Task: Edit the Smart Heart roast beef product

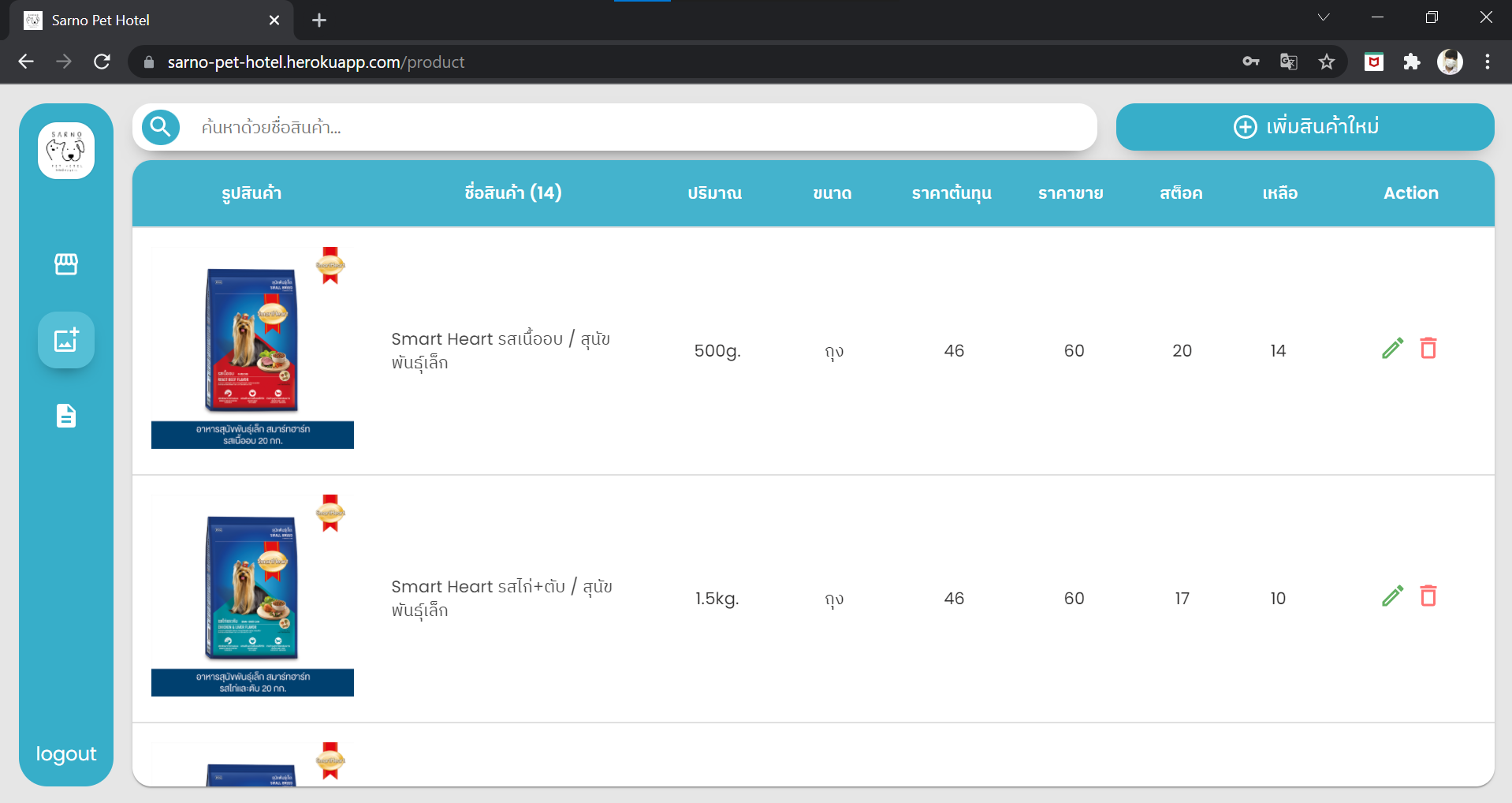Action: (1392, 348)
